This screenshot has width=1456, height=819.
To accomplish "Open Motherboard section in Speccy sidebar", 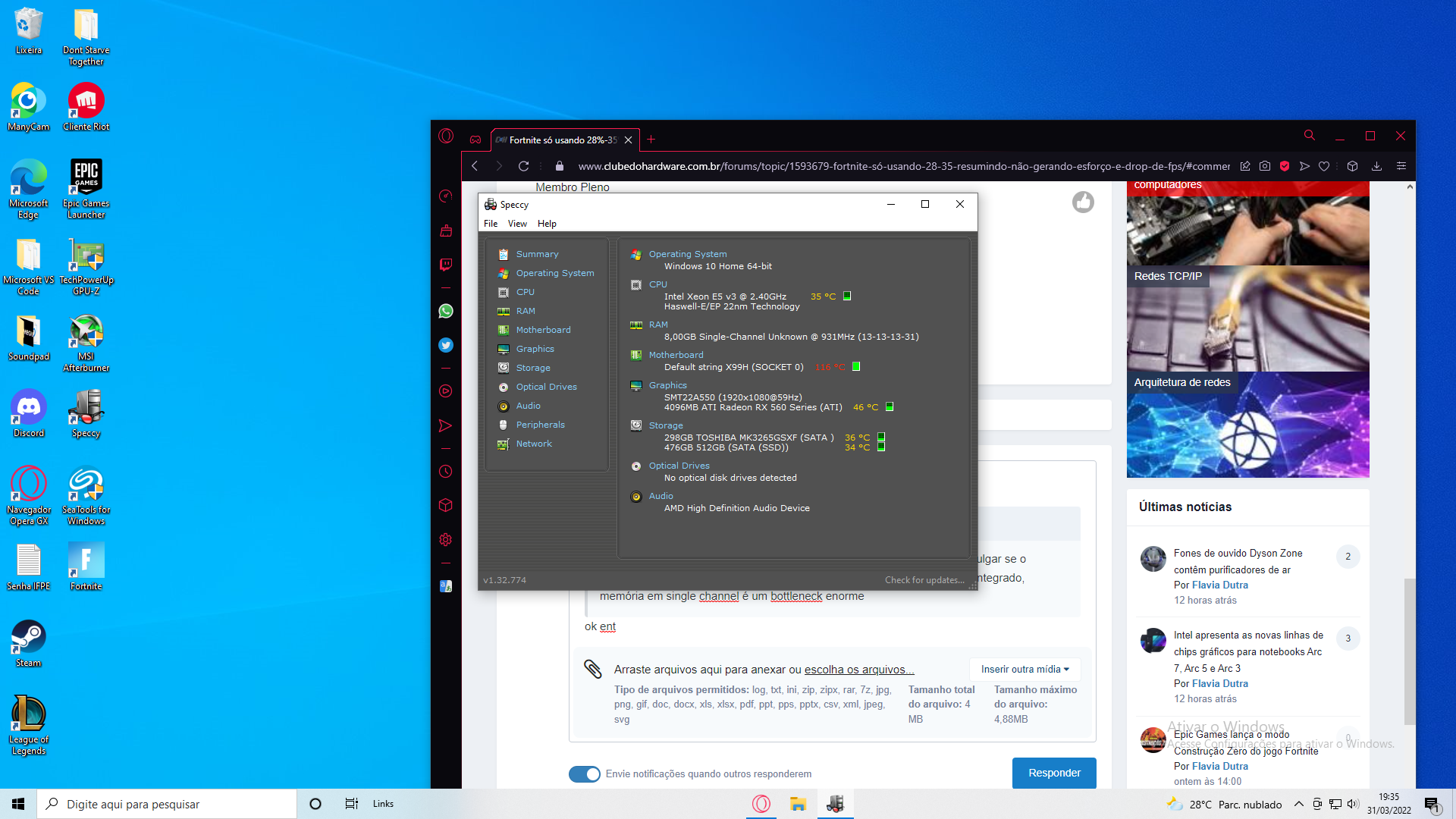I will pyautogui.click(x=542, y=330).
